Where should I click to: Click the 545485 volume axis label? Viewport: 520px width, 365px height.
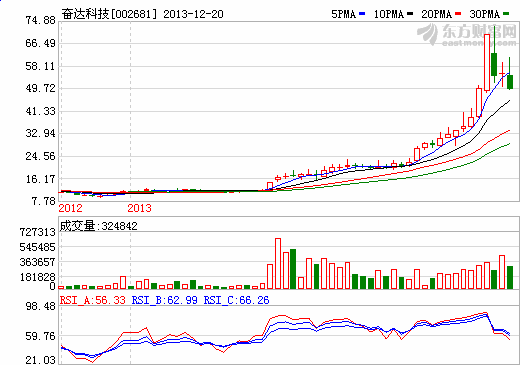(x=38, y=247)
